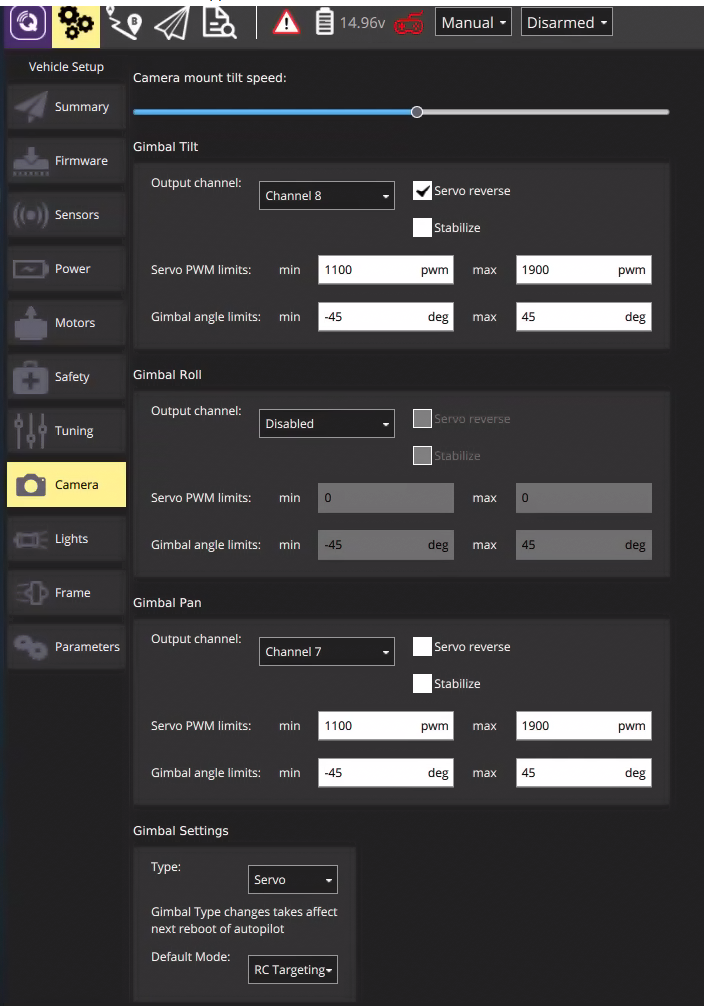Click the Firmware download icon
Screen dimensions: 704x1006
[31, 161]
